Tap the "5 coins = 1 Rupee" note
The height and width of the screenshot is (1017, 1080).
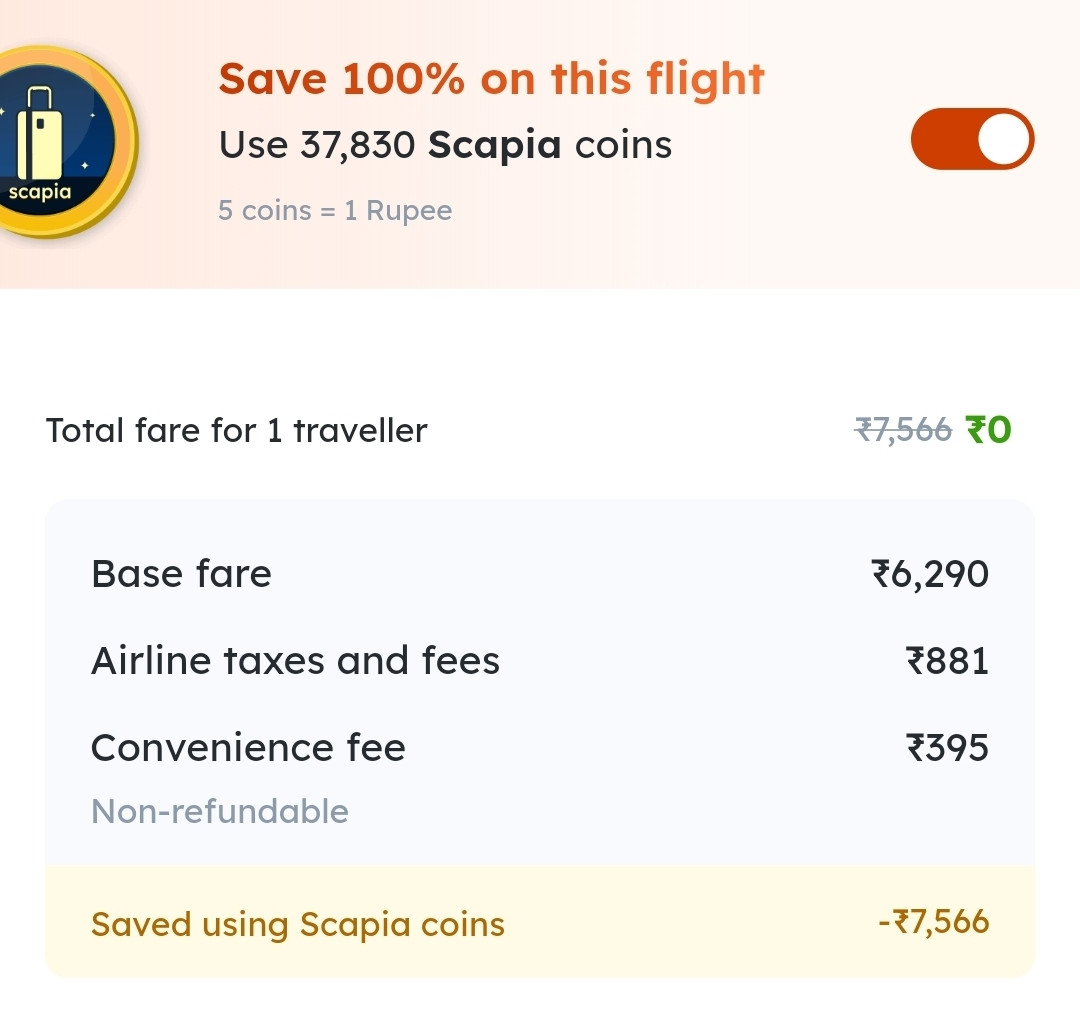click(x=335, y=211)
